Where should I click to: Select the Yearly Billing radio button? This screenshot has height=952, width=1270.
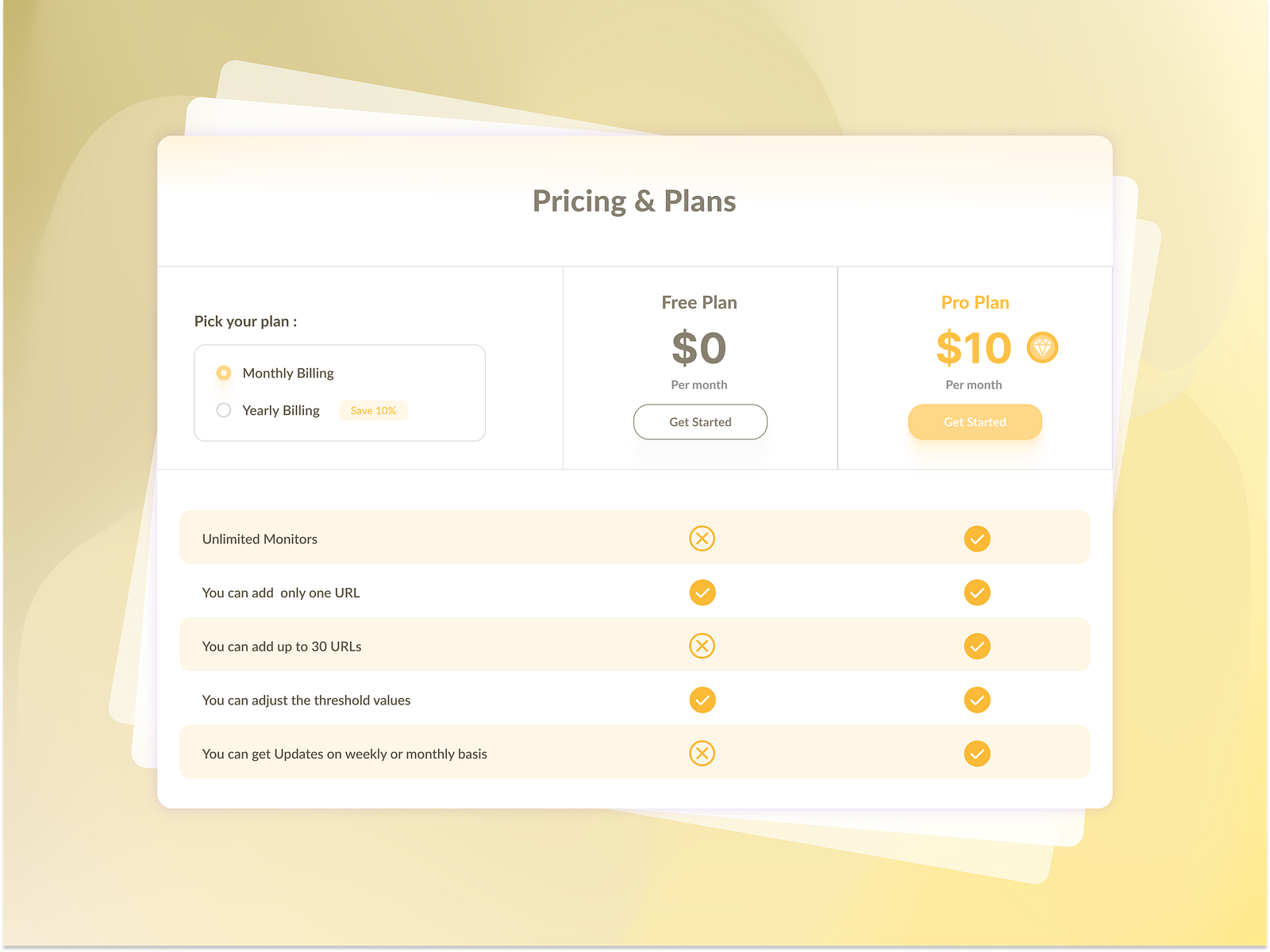point(224,410)
